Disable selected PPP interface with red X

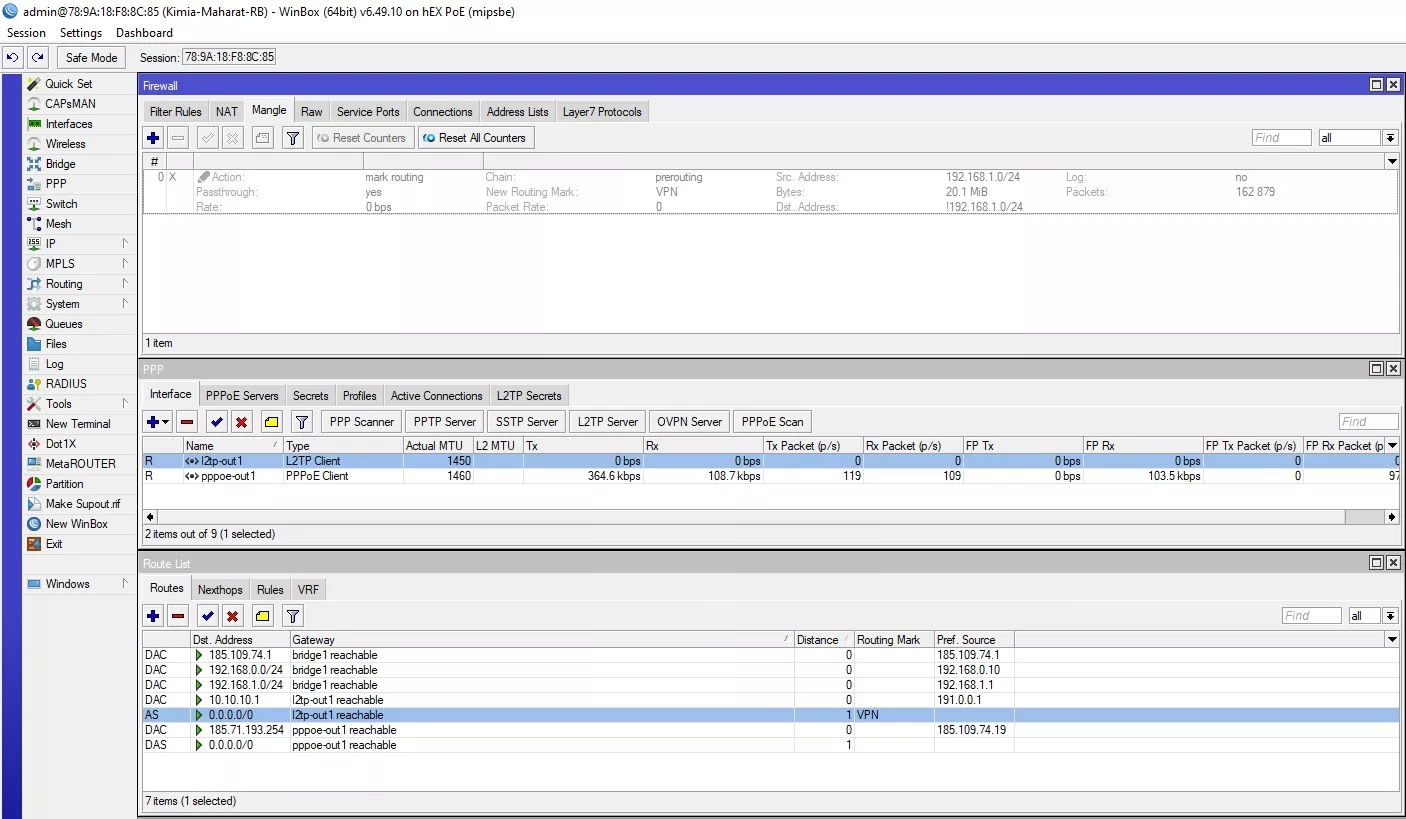tap(242, 422)
